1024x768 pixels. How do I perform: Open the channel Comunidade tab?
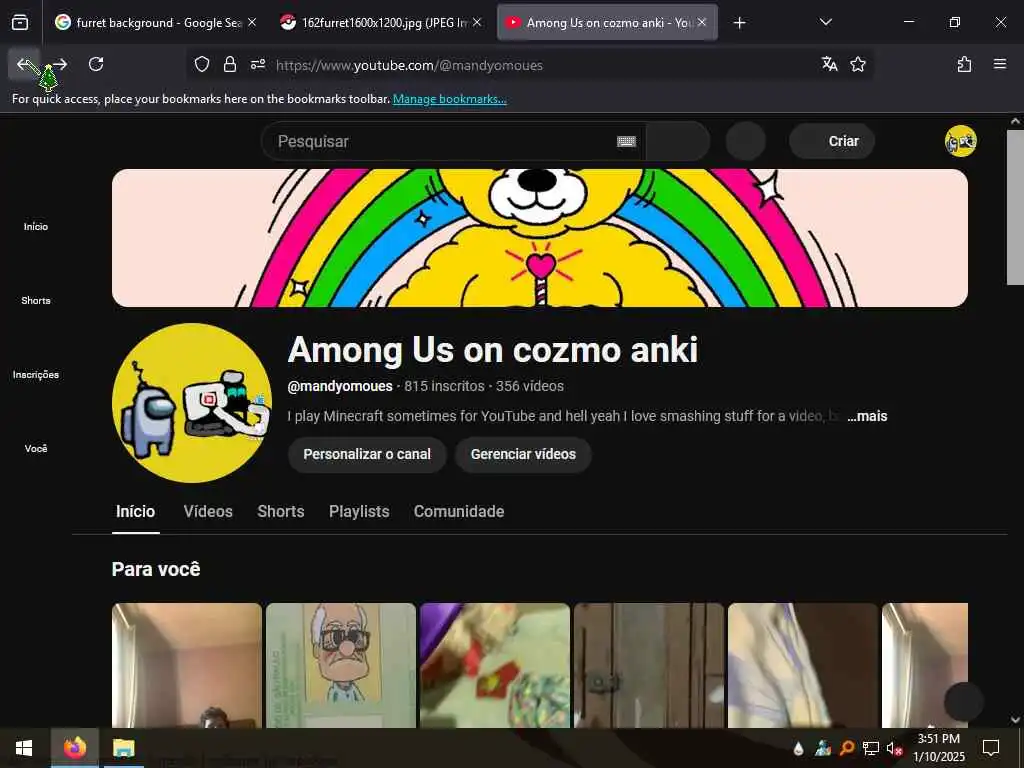click(x=459, y=511)
